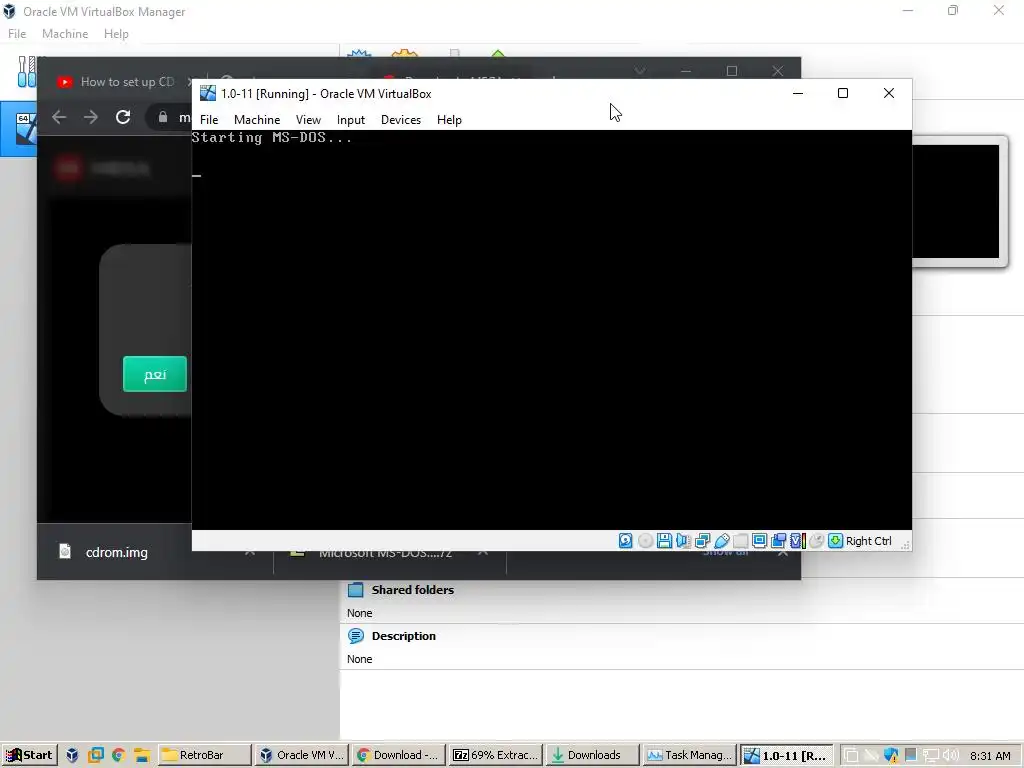Click the shared folders icon in VM status bar

coord(741,541)
